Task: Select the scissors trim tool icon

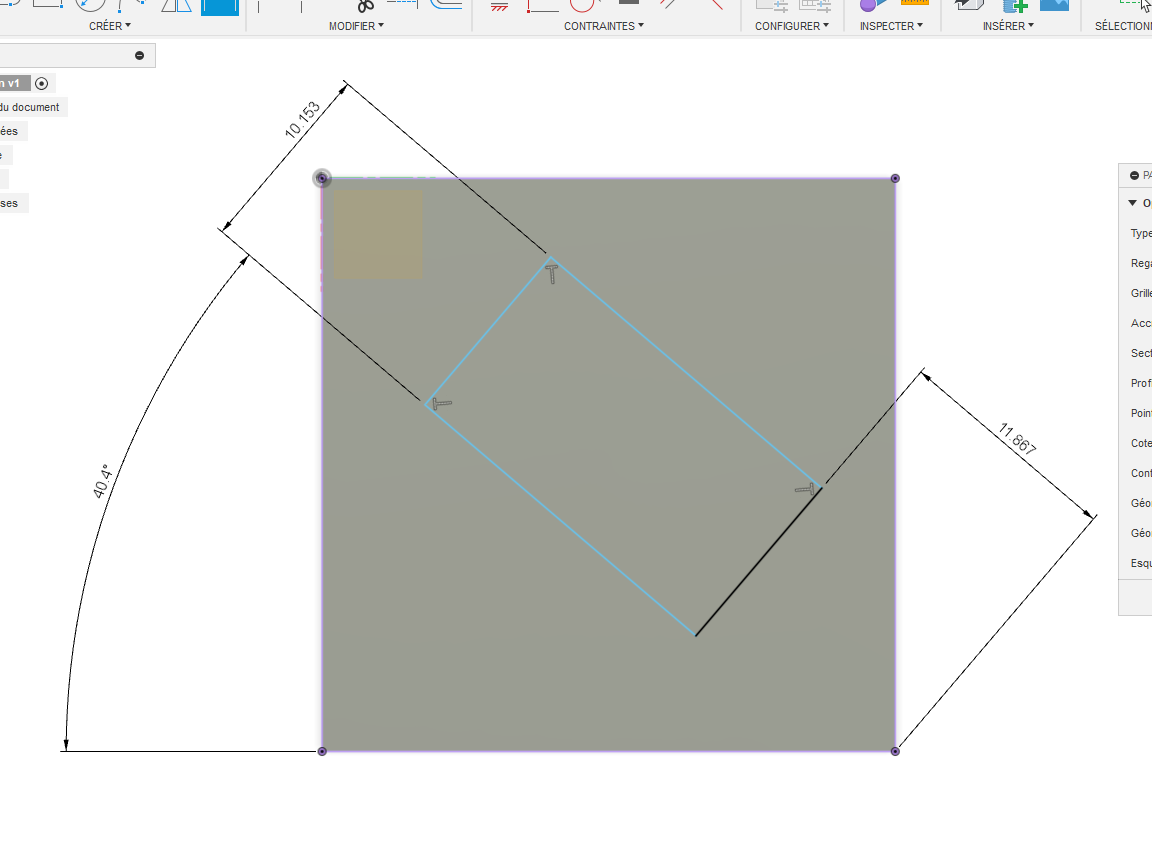Action: [365, 6]
